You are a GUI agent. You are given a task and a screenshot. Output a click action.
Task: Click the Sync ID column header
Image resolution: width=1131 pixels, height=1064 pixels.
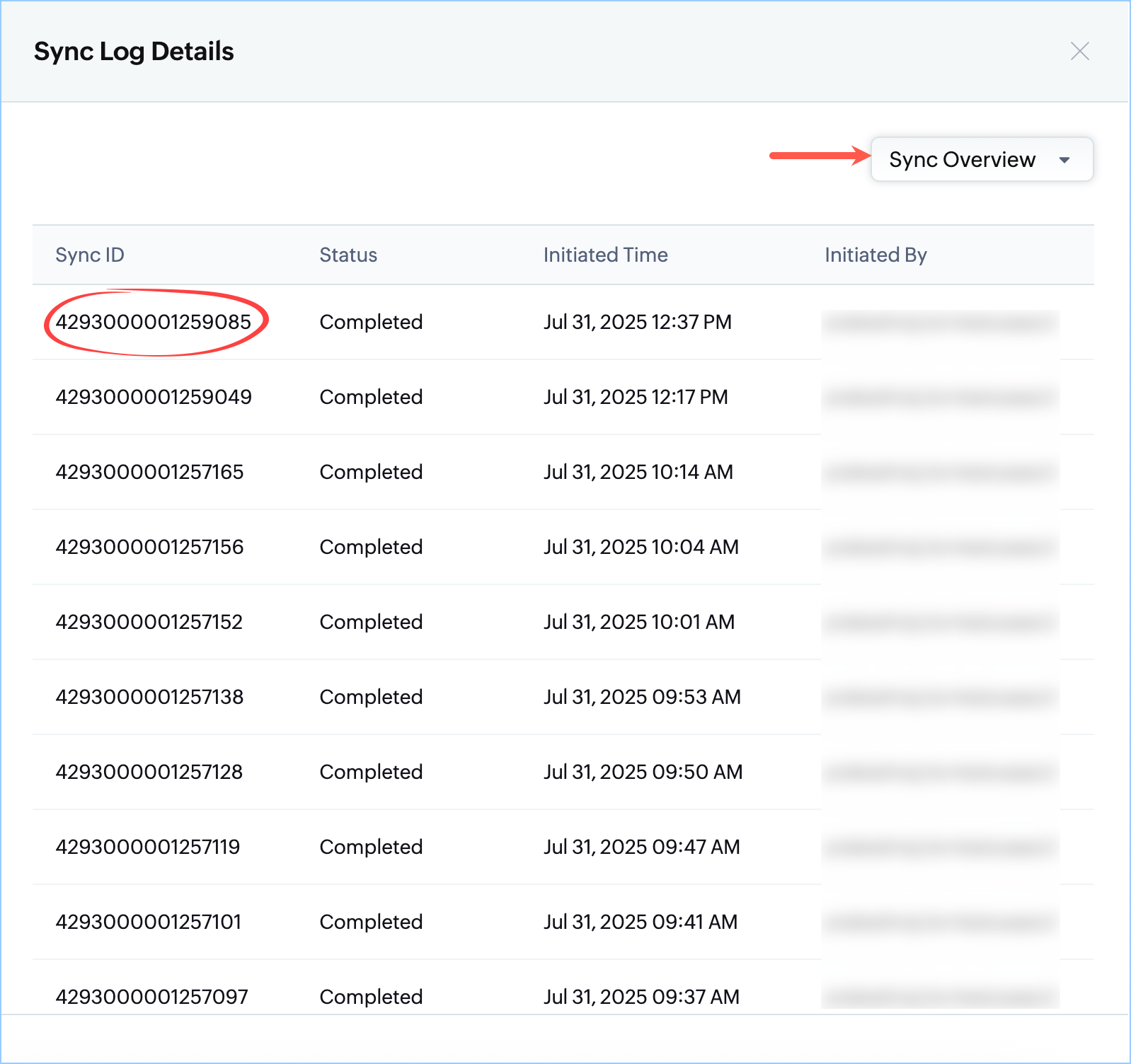pyautogui.click(x=90, y=255)
